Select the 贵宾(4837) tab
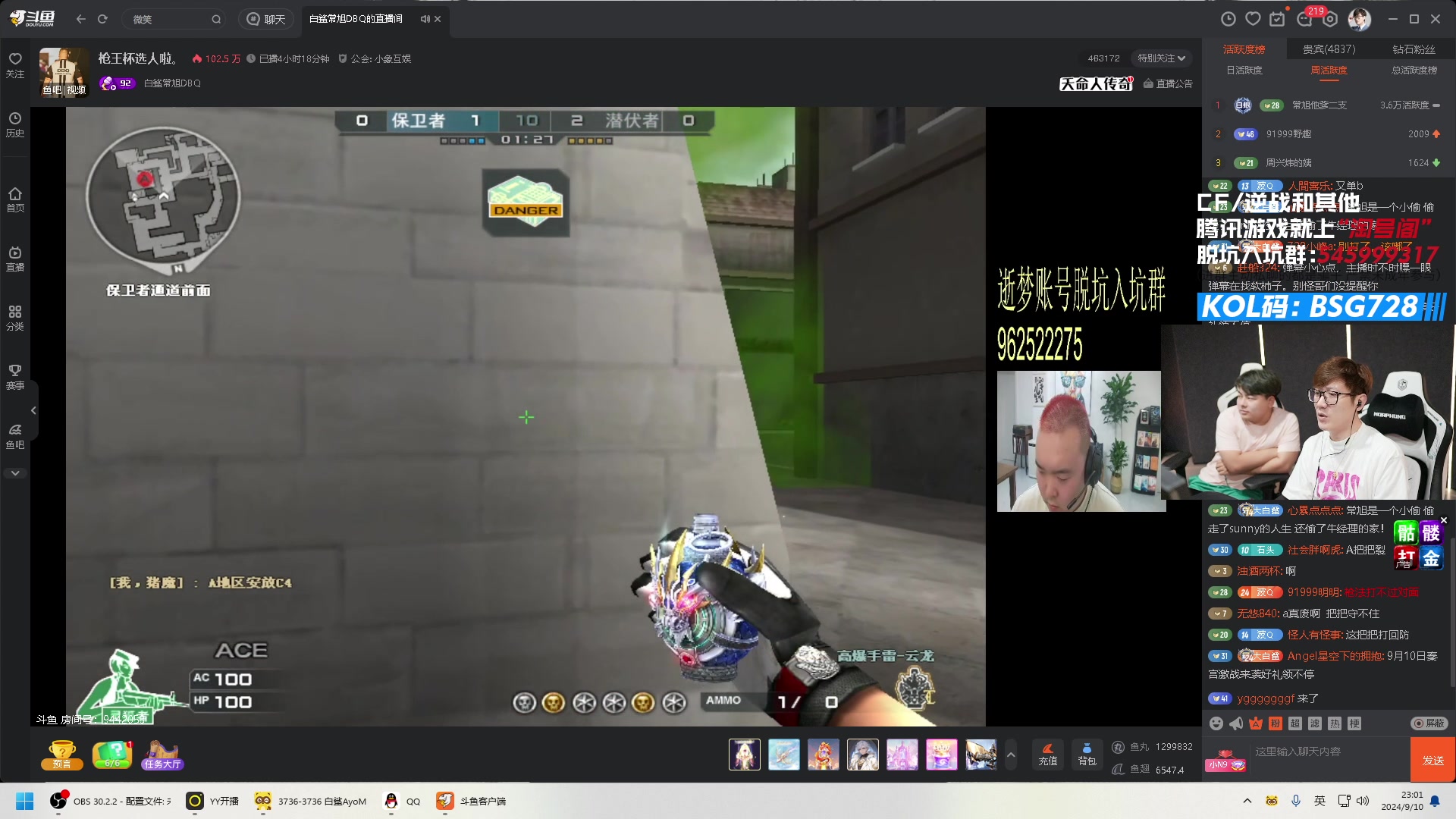1456x819 pixels. 1329,49
